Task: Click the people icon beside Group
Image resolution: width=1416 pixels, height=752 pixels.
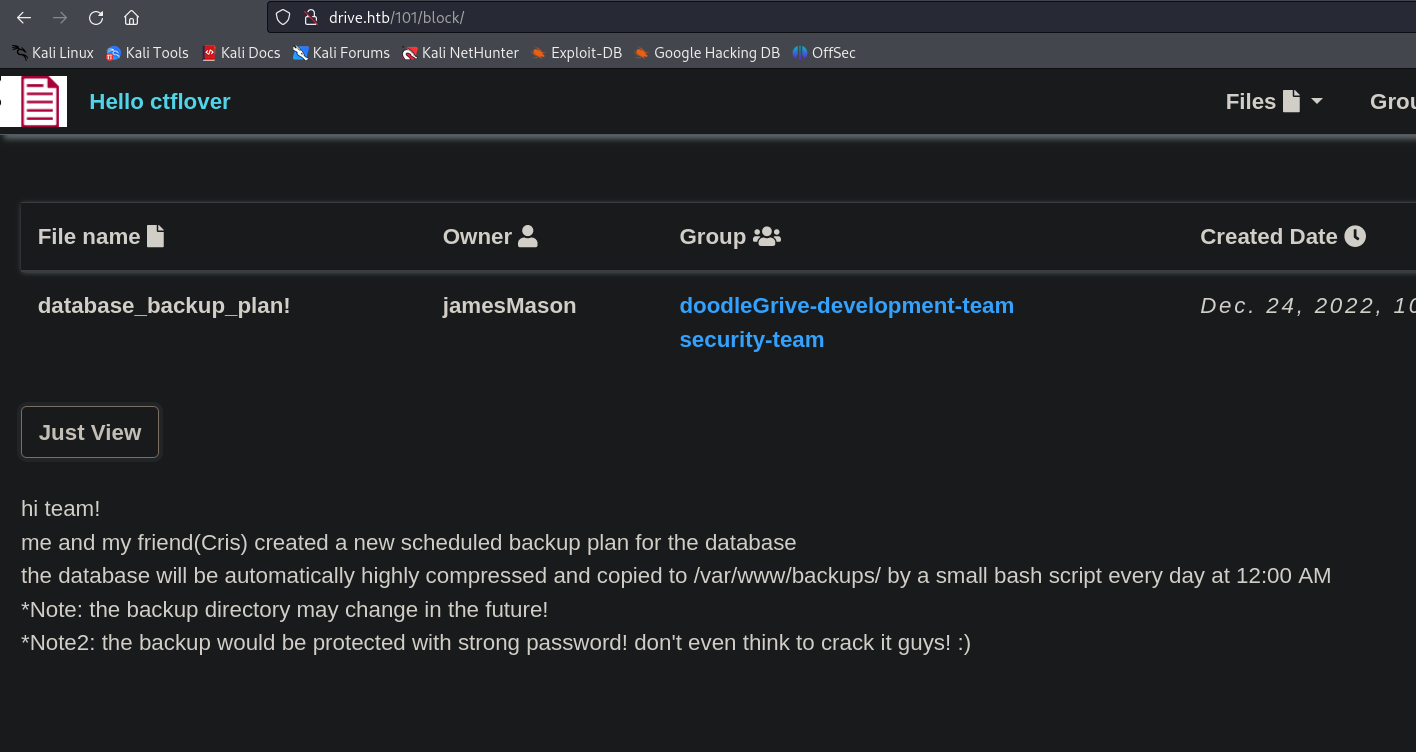Action: [x=767, y=236]
